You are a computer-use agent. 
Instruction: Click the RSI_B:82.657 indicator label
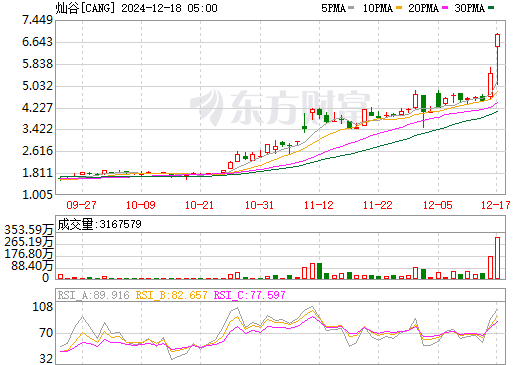171,295
